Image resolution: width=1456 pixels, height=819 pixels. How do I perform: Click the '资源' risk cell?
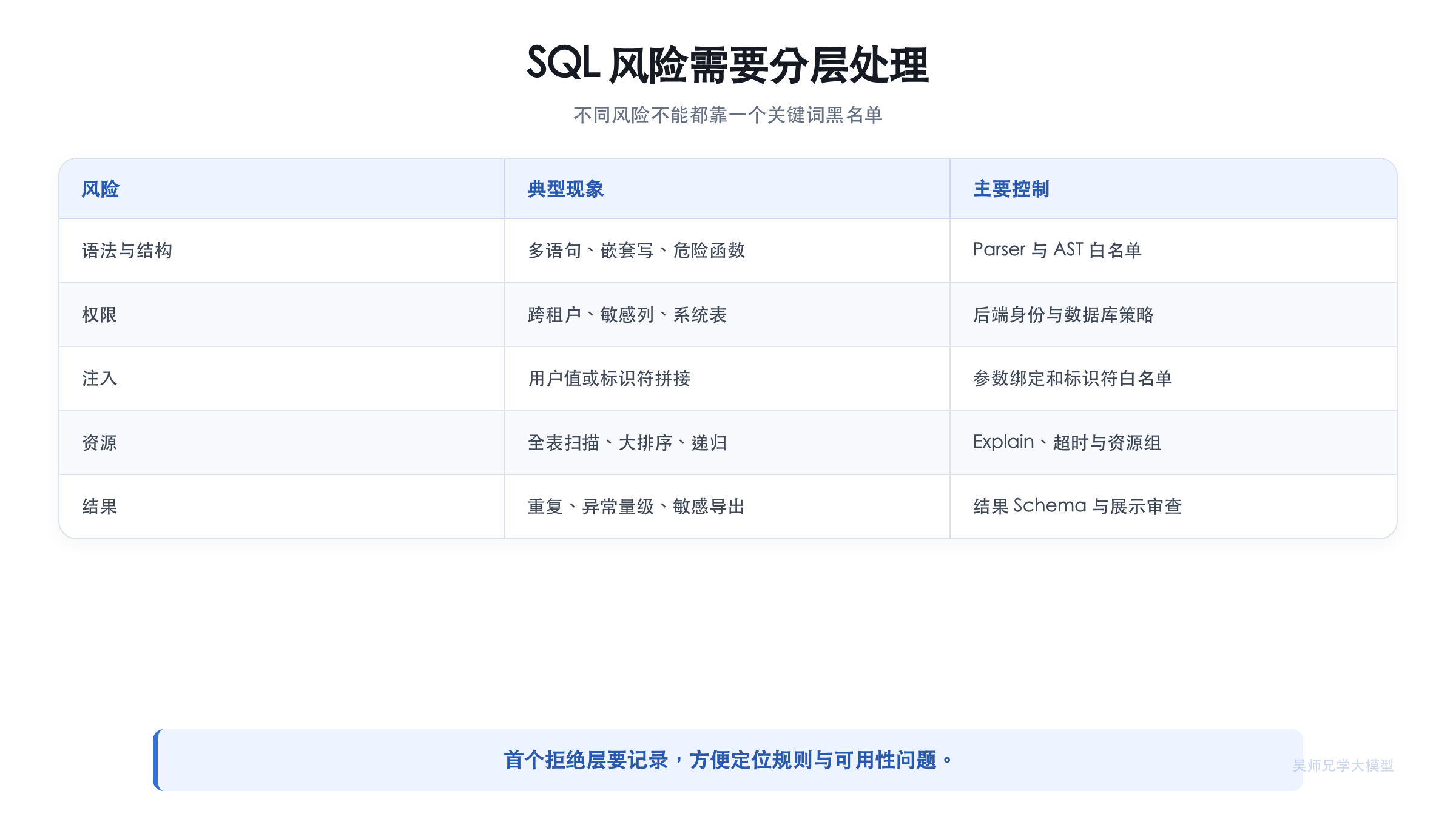coord(282,443)
